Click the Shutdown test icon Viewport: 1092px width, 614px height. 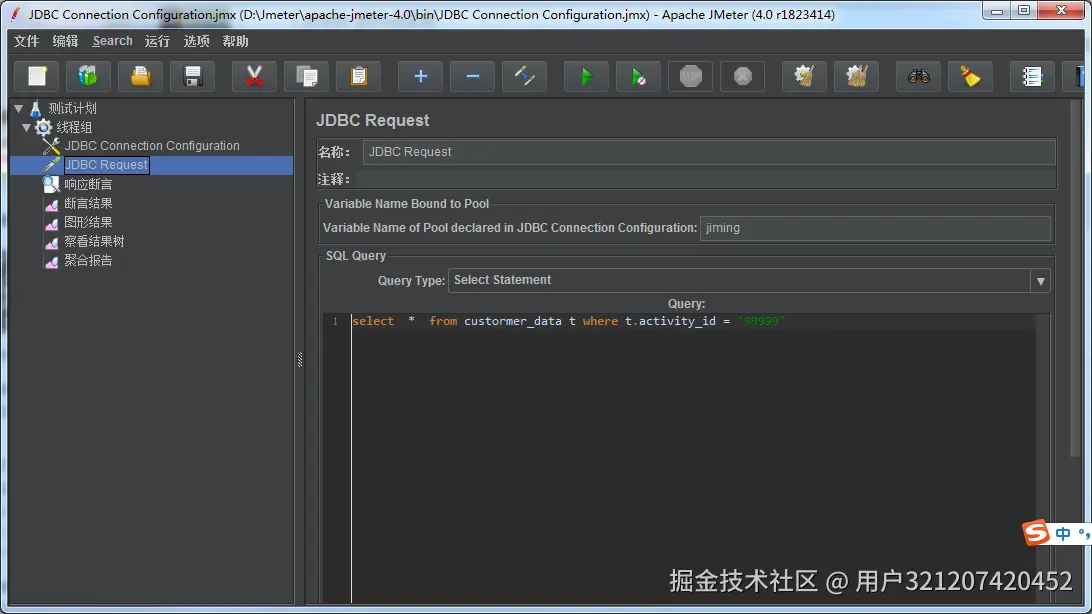pyautogui.click(x=742, y=76)
